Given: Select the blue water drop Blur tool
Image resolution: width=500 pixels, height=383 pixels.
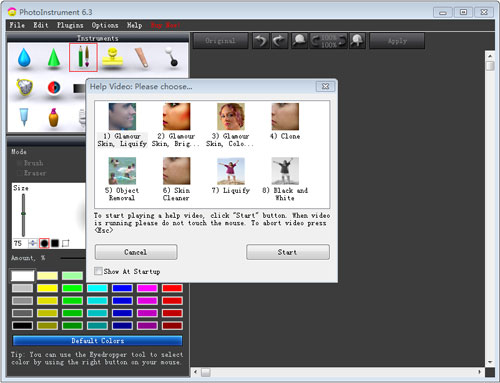Looking at the screenshot, I should (24, 58).
